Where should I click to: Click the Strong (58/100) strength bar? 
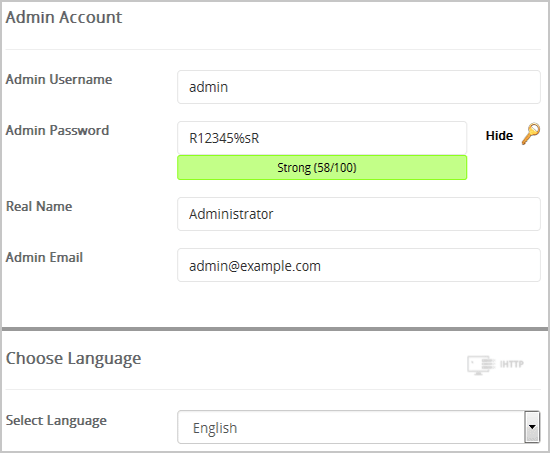[x=322, y=168]
